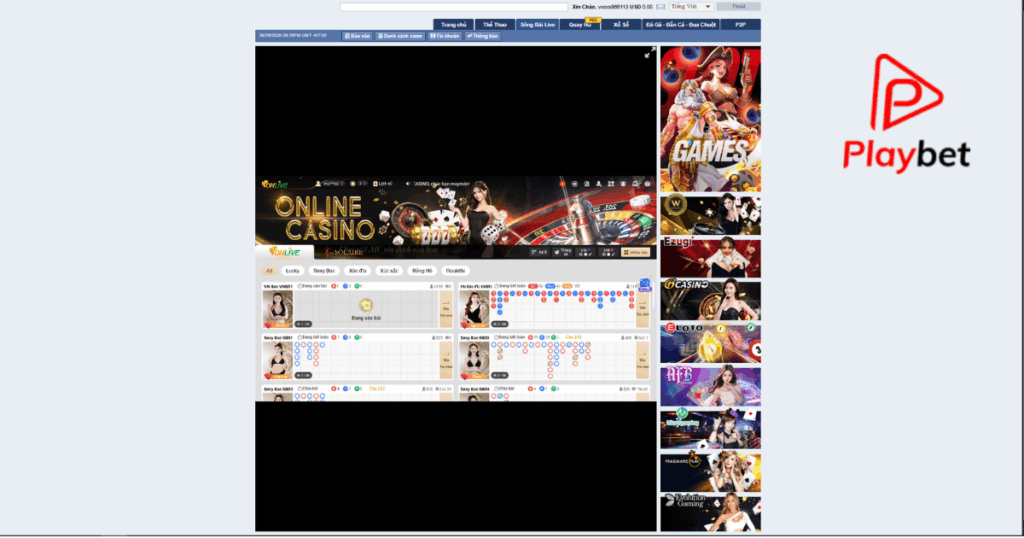Viewport: 1024px width, 538px height.
Task: Open the user profile icon in casino header
Action: pyautogui.click(x=318, y=184)
